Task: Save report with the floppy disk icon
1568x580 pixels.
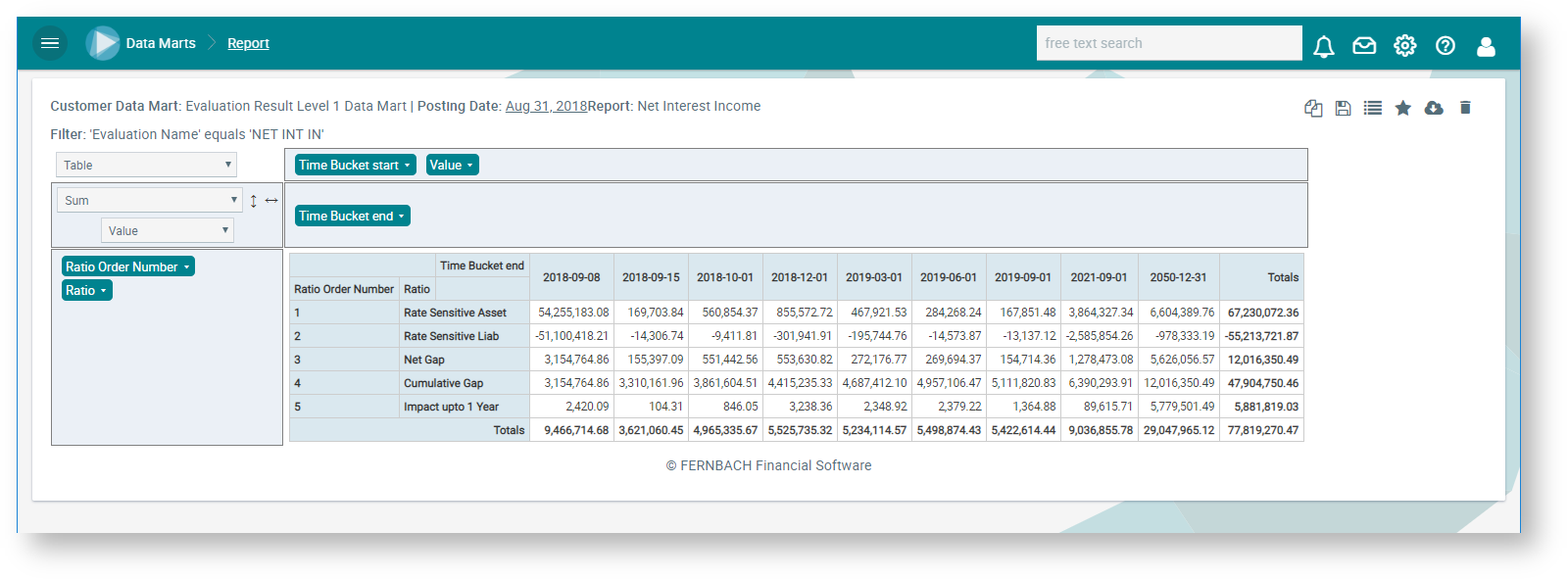Action: 1343,109
